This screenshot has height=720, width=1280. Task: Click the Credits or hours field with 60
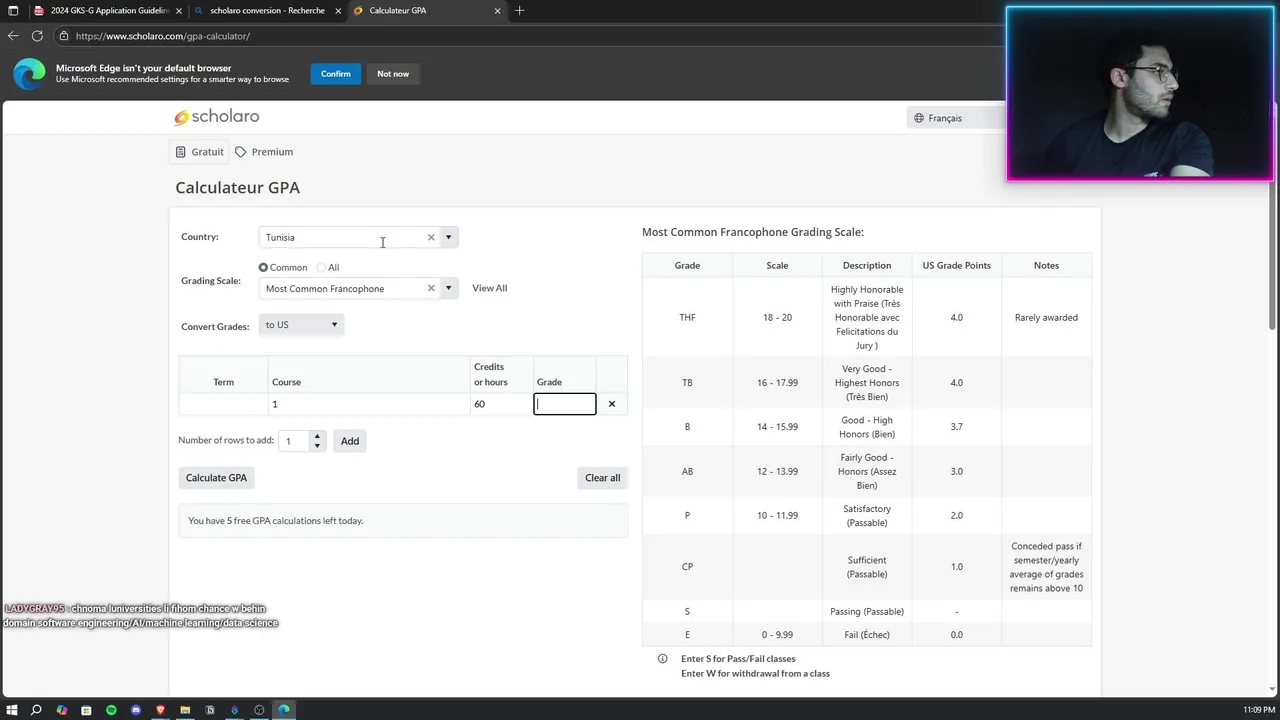point(502,404)
